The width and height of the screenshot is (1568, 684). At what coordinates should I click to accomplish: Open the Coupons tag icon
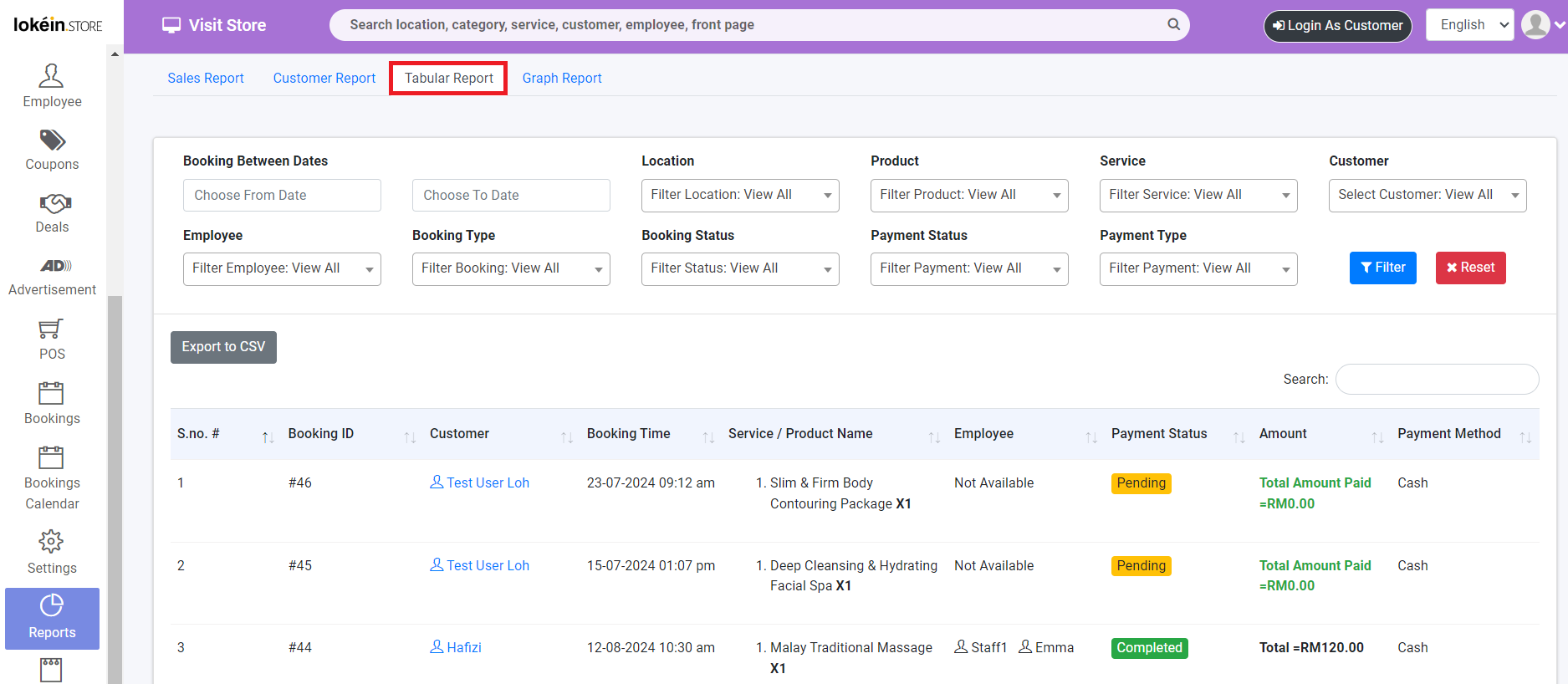click(x=52, y=140)
